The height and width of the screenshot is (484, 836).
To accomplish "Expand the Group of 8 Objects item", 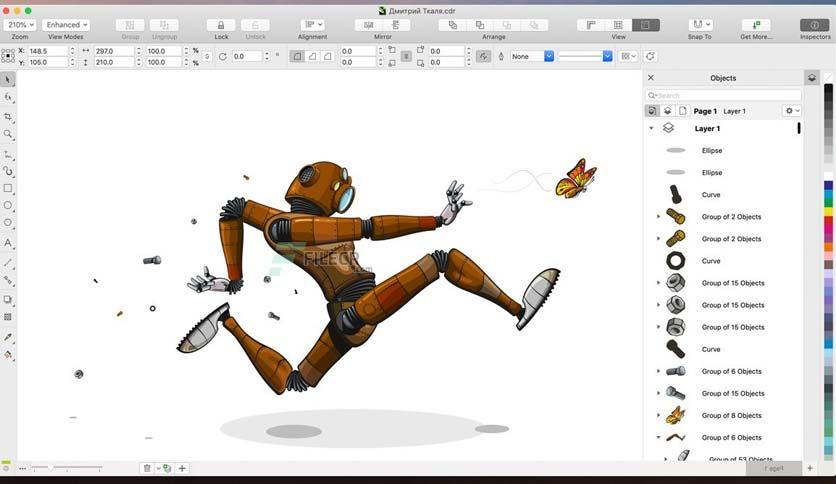I will [x=658, y=415].
